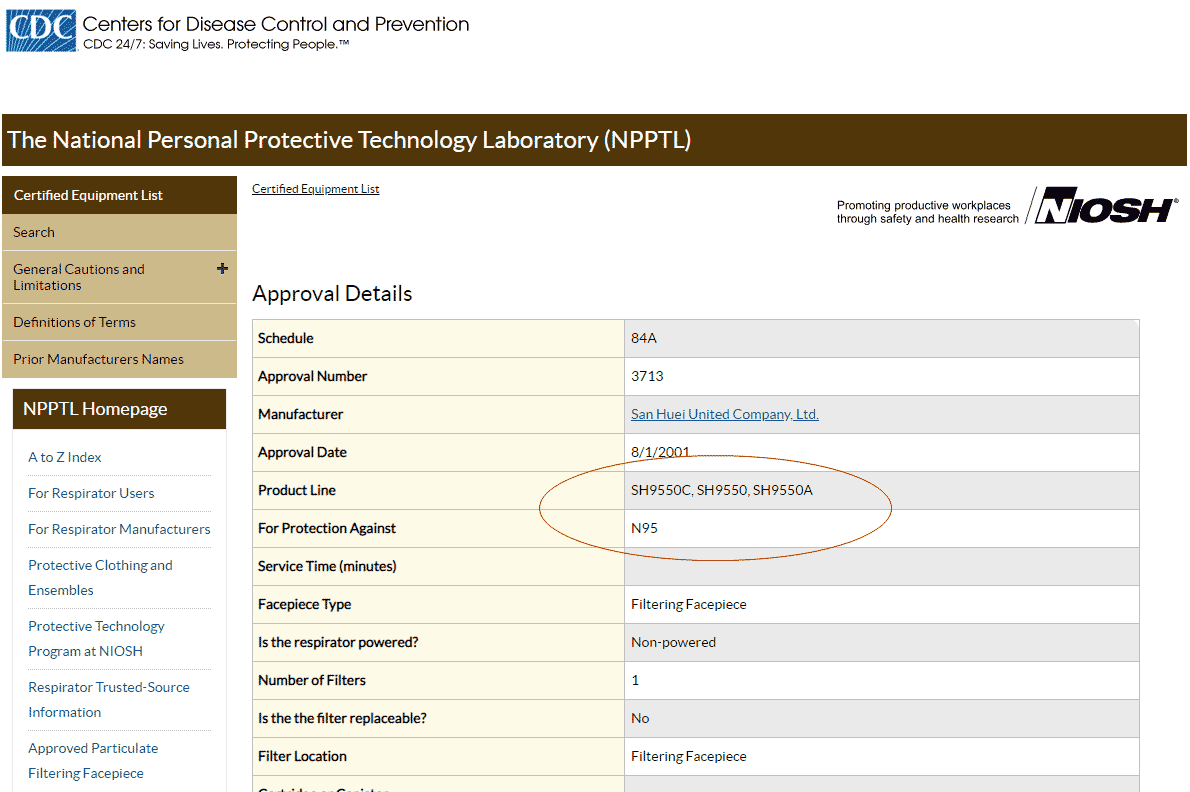Open the A to Z Index link
Image resolution: width=1190 pixels, height=792 pixels.
coord(65,457)
